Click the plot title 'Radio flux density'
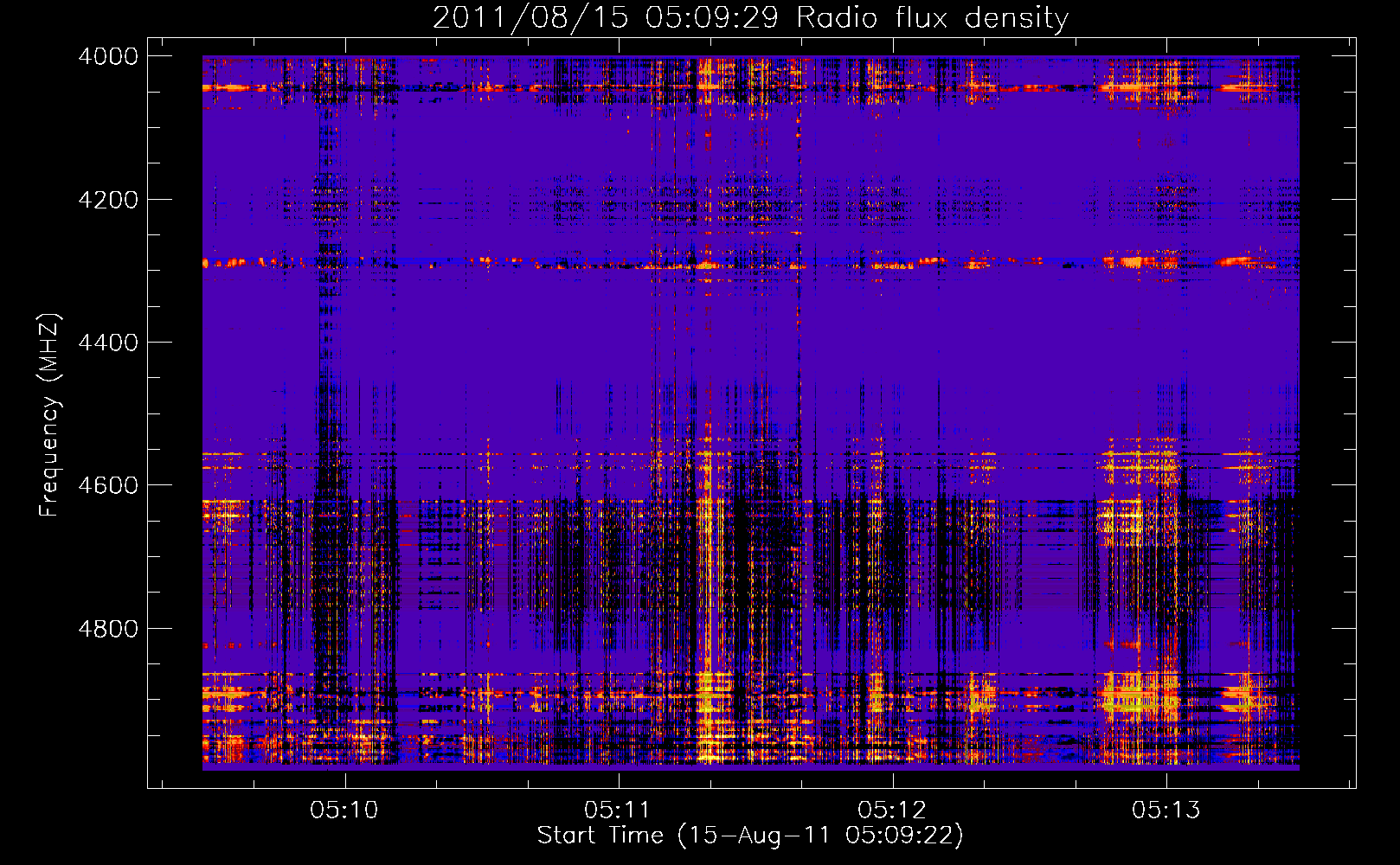 point(933,18)
